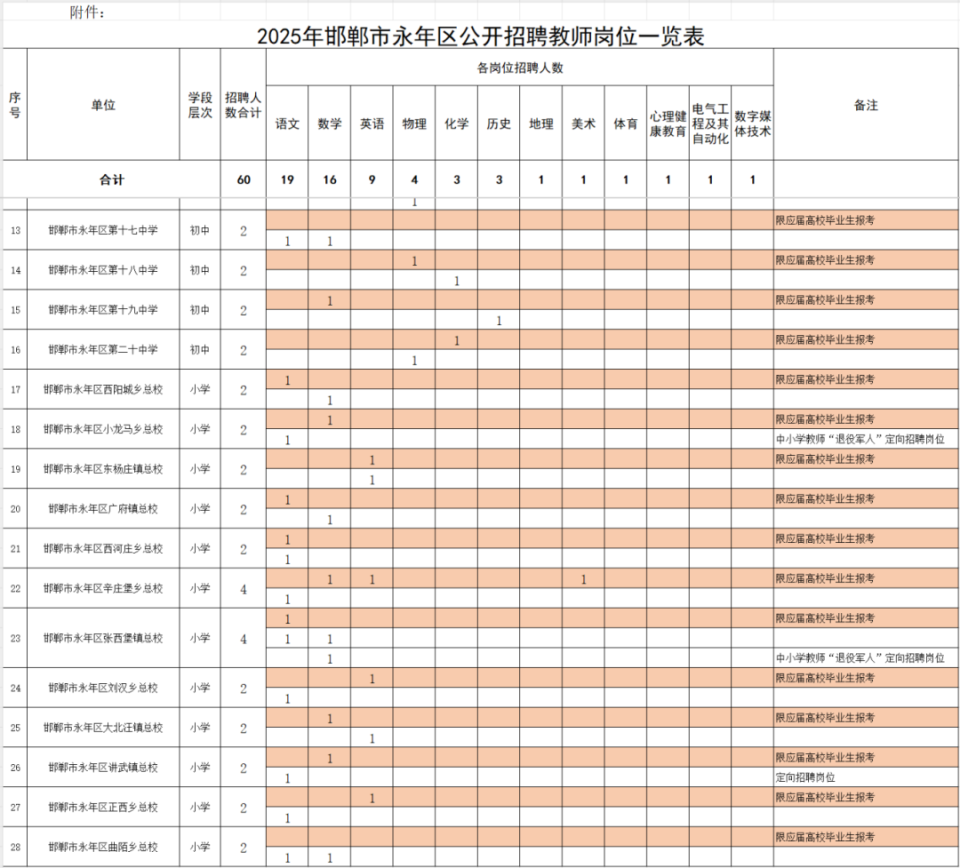The height and width of the screenshot is (868, 960).
Task: Select the 物理 total value 4
Action: click(414, 179)
